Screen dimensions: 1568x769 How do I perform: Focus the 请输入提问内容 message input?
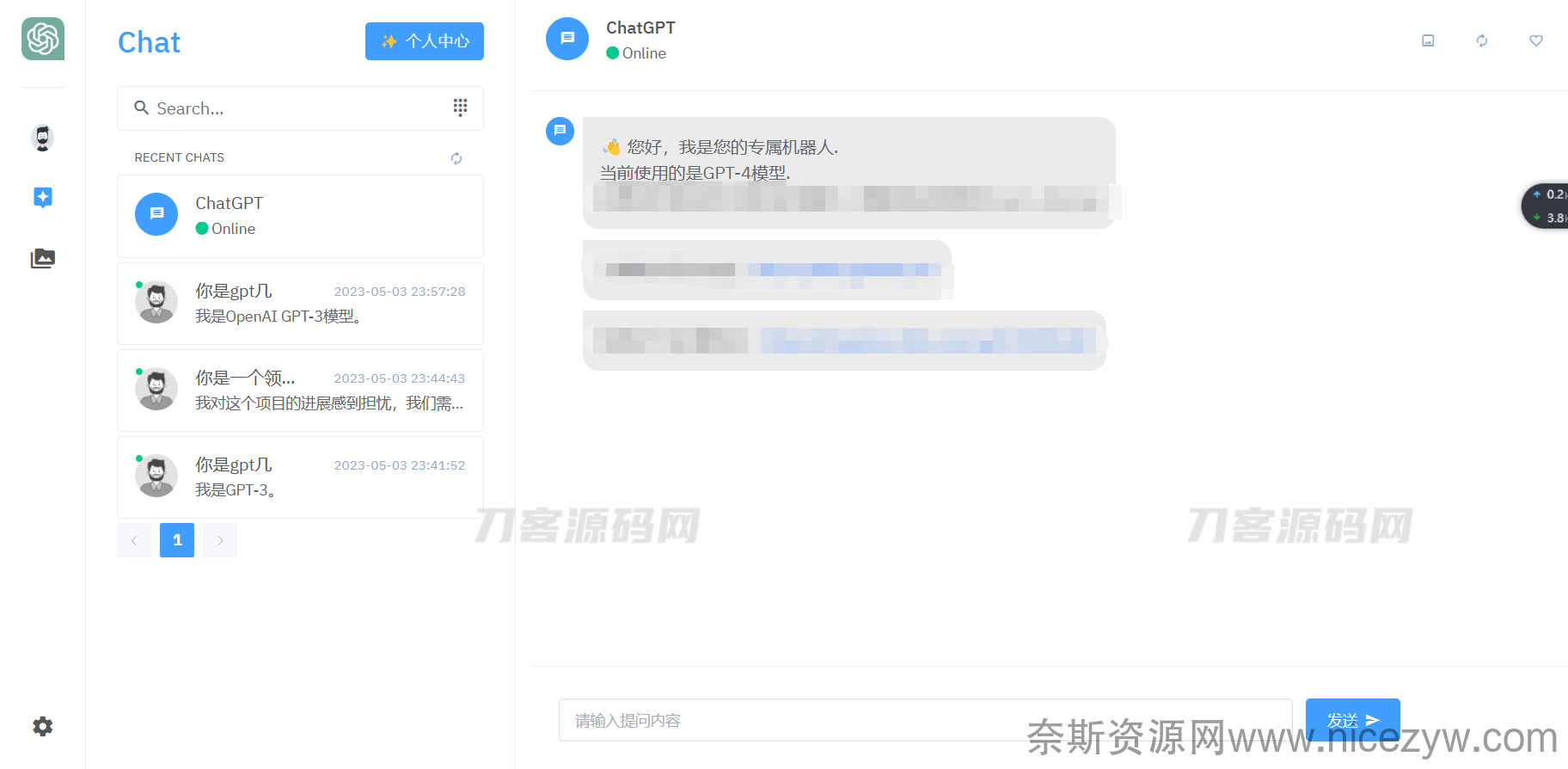click(926, 720)
